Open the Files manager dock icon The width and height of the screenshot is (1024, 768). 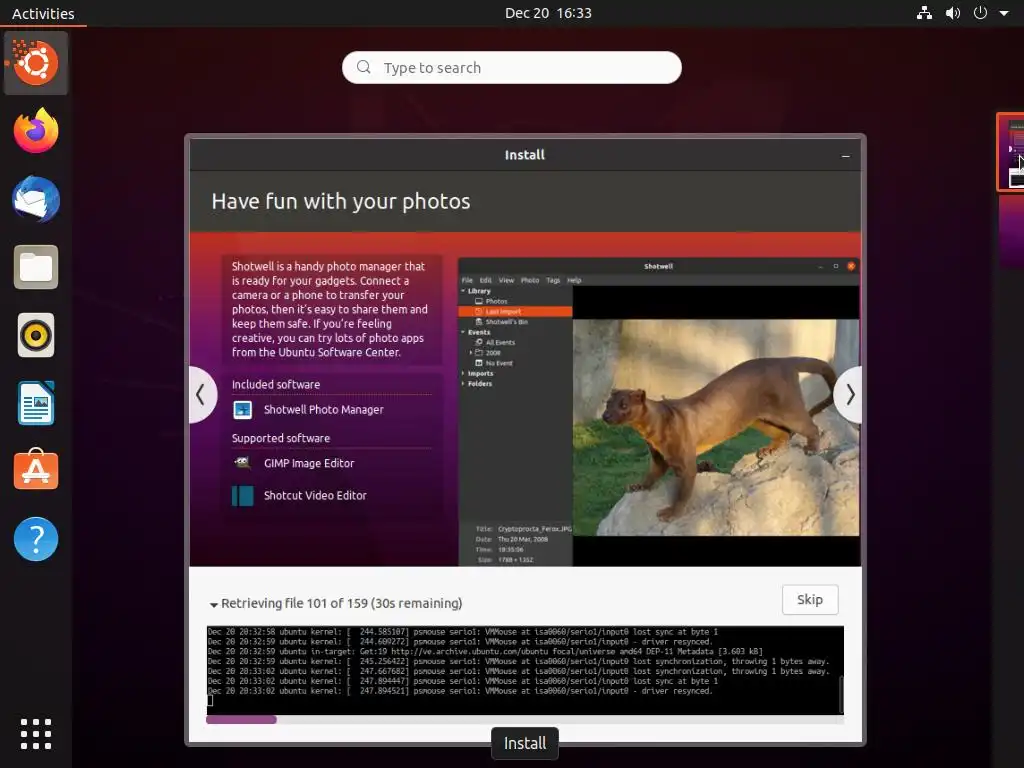pyautogui.click(x=36, y=267)
